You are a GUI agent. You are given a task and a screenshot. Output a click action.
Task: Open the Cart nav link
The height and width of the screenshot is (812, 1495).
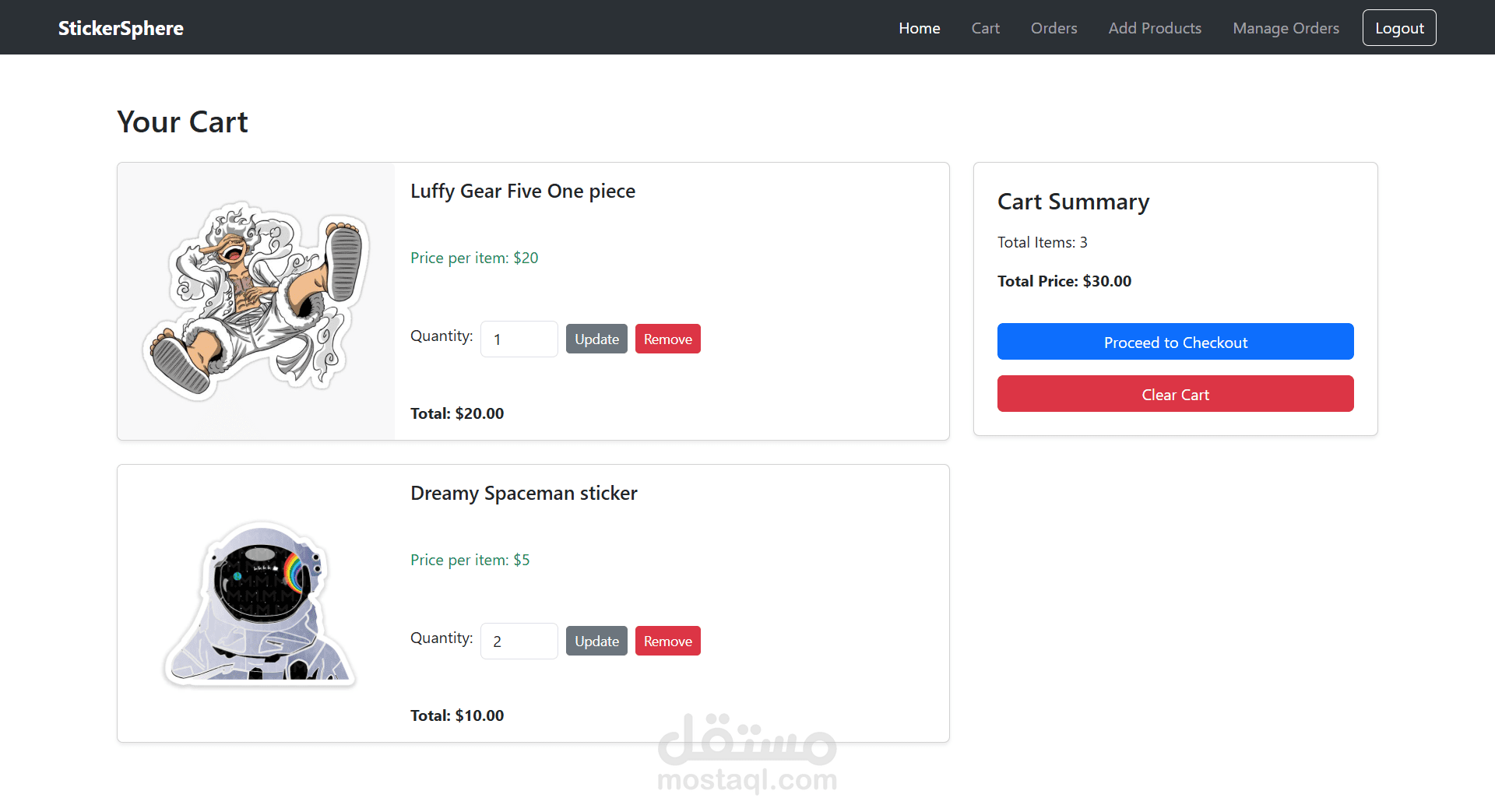(x=985, y=28)
